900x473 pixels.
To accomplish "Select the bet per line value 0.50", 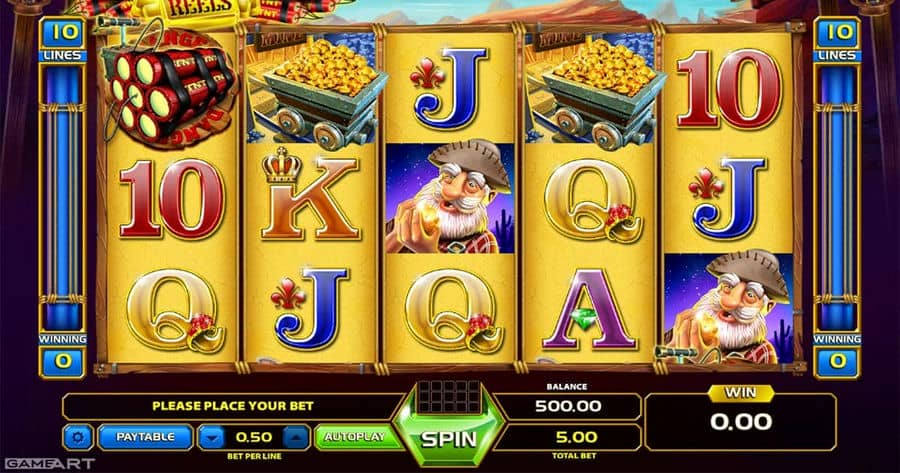I will pos(254,437).
